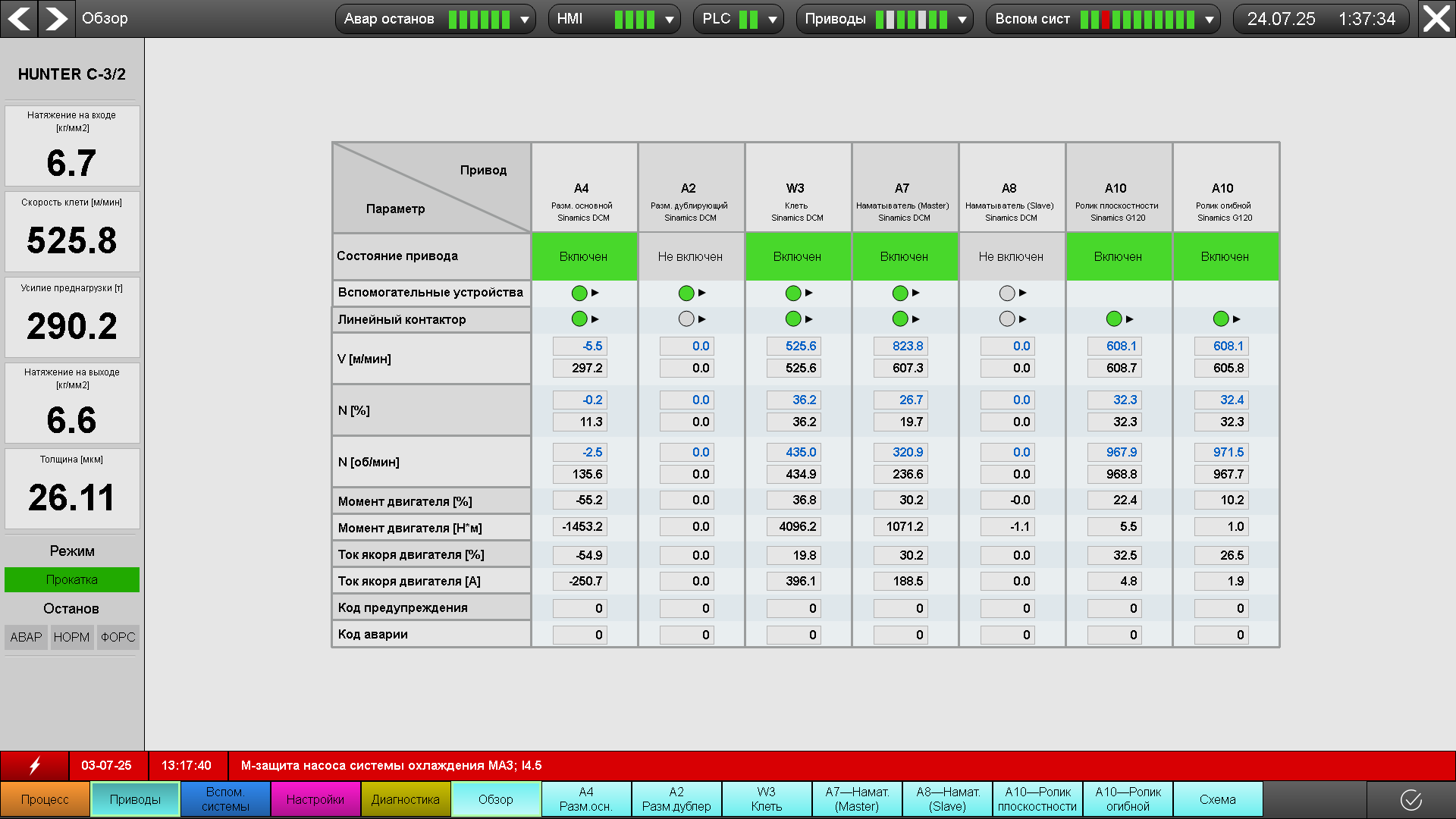
Task: Switch to the Диагностика tab
Action: (x=406, y=799)
